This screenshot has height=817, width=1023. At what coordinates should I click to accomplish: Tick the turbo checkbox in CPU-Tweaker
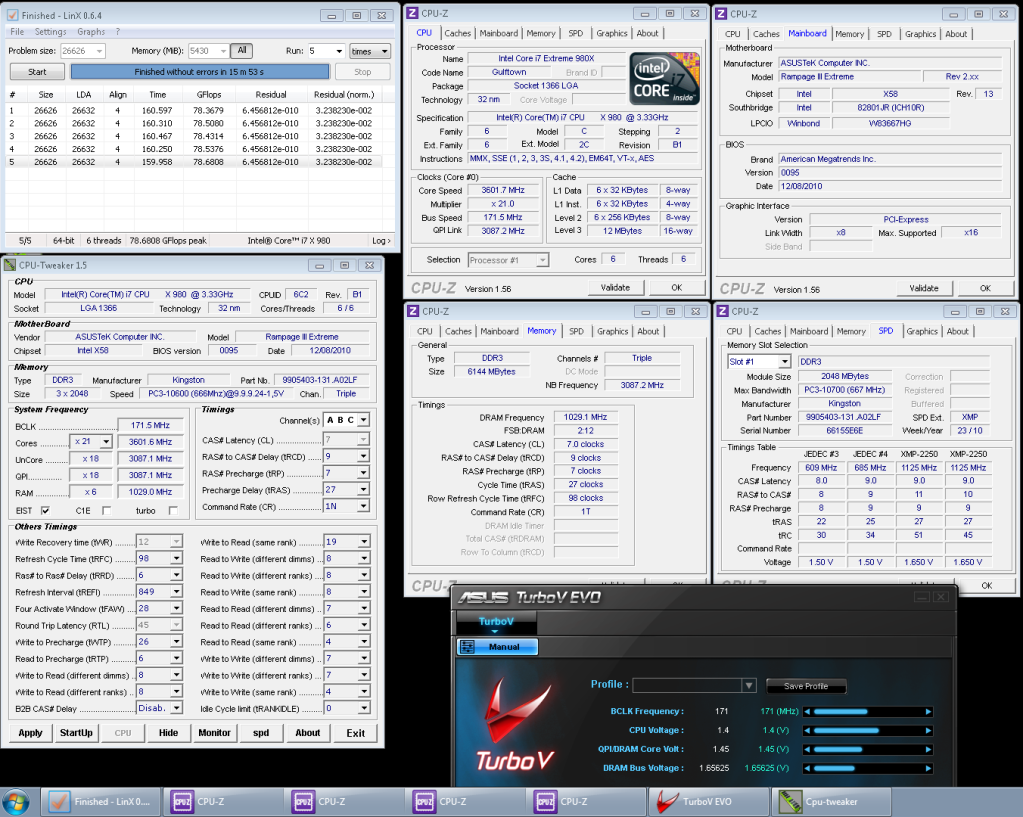(x=173, y=510)
